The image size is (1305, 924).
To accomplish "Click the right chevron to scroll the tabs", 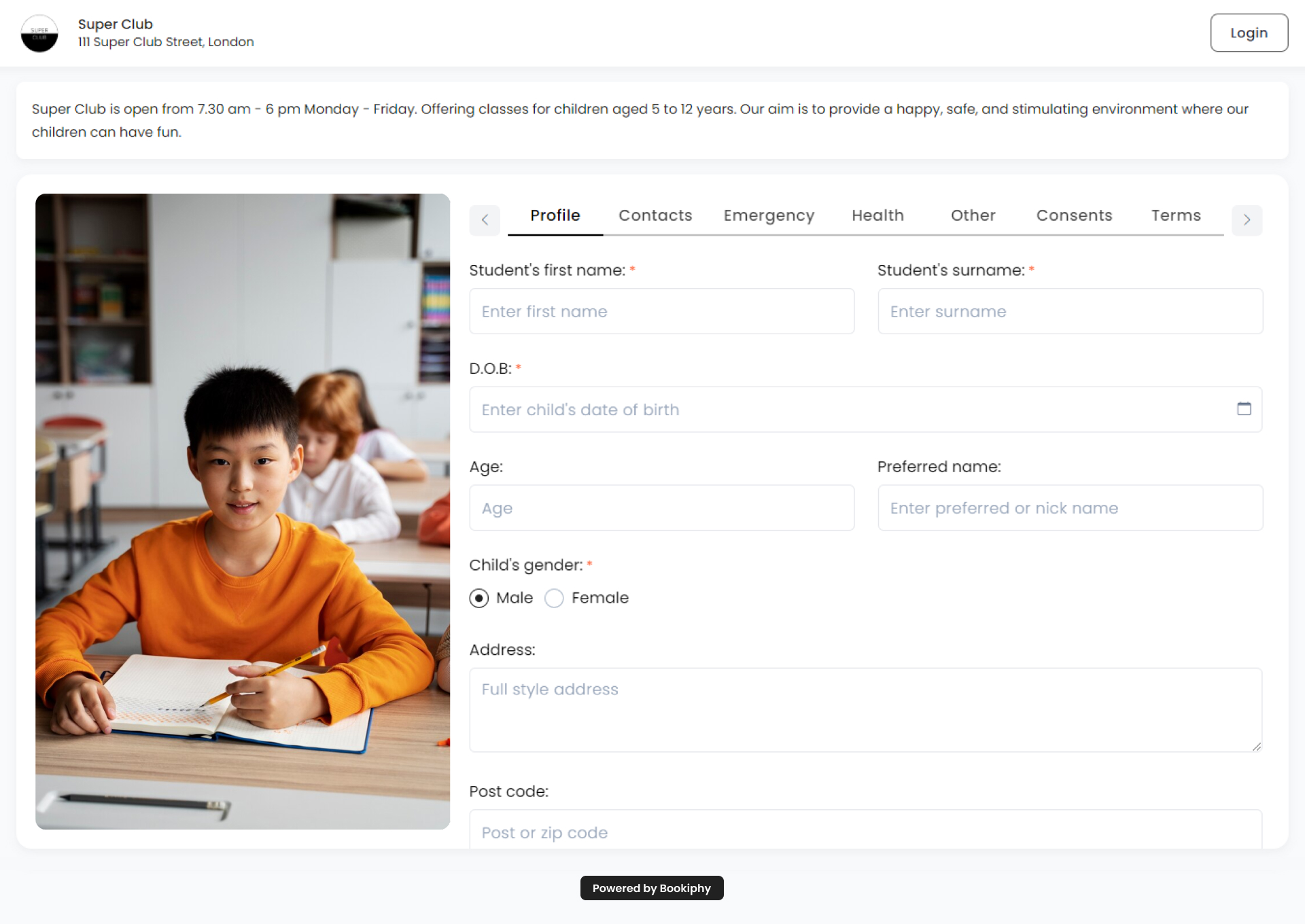I will tap(1247, 220).
